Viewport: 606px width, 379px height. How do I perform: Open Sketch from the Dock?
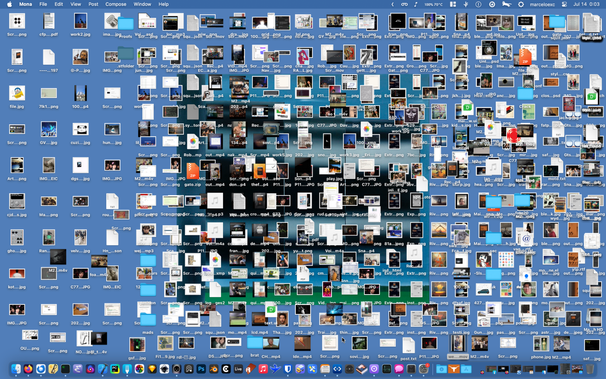(x=152, y=369)
